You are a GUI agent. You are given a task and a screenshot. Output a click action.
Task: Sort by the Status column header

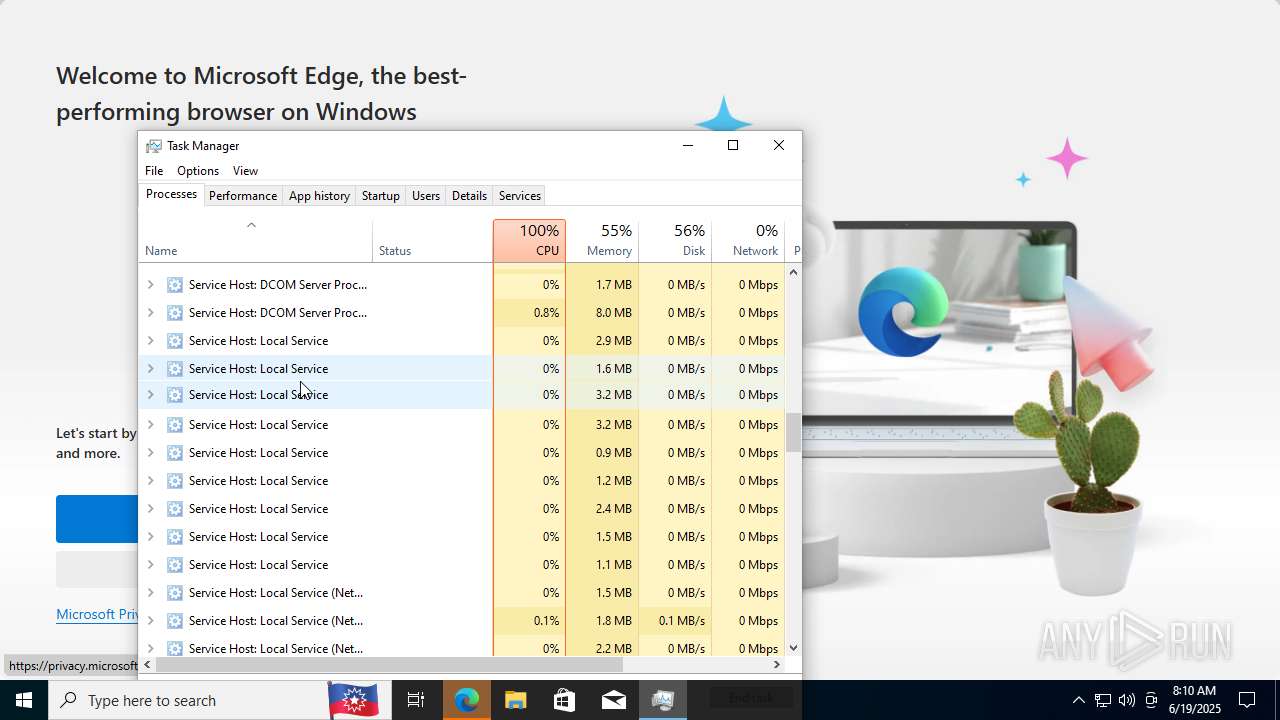432,241
